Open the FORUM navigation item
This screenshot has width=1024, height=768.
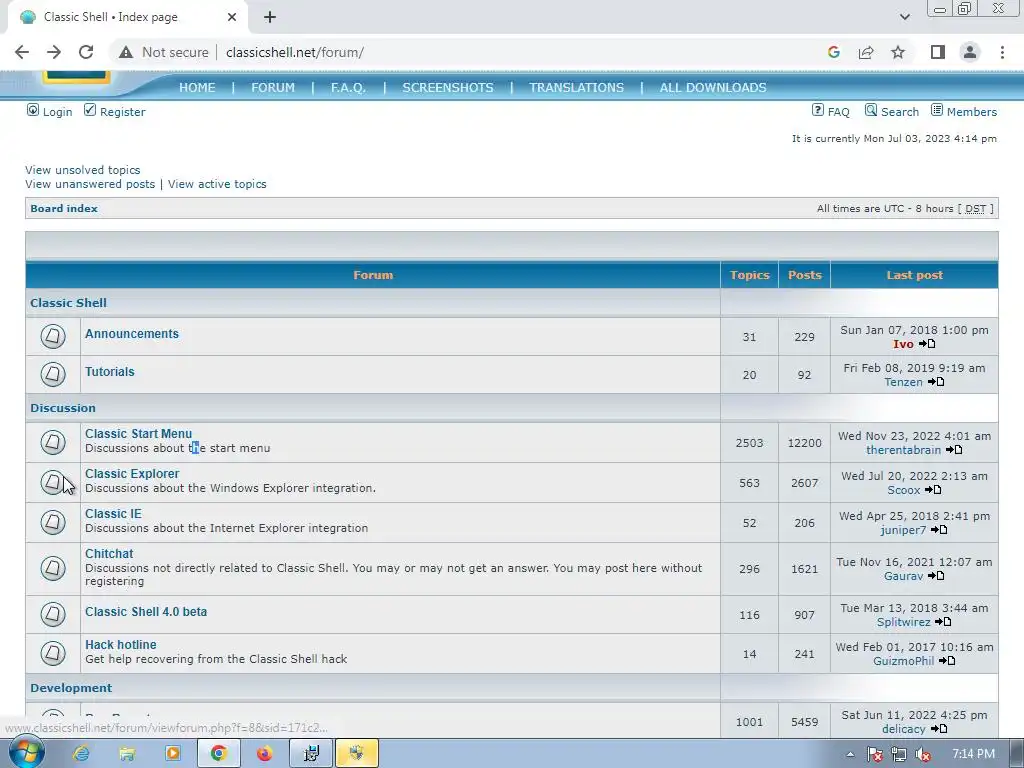click(273, 88)
